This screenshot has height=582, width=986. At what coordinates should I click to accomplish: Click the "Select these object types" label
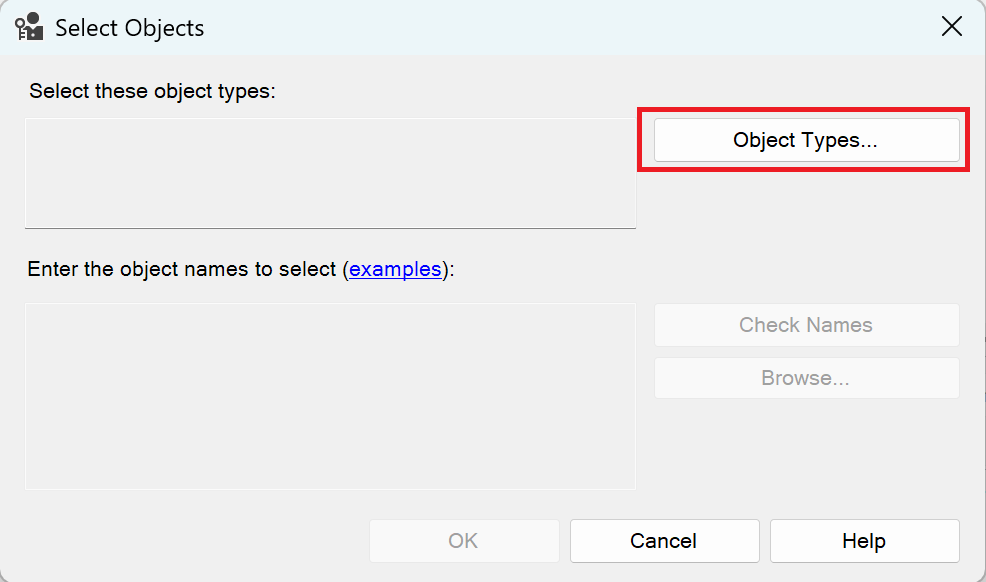[151, 91]
